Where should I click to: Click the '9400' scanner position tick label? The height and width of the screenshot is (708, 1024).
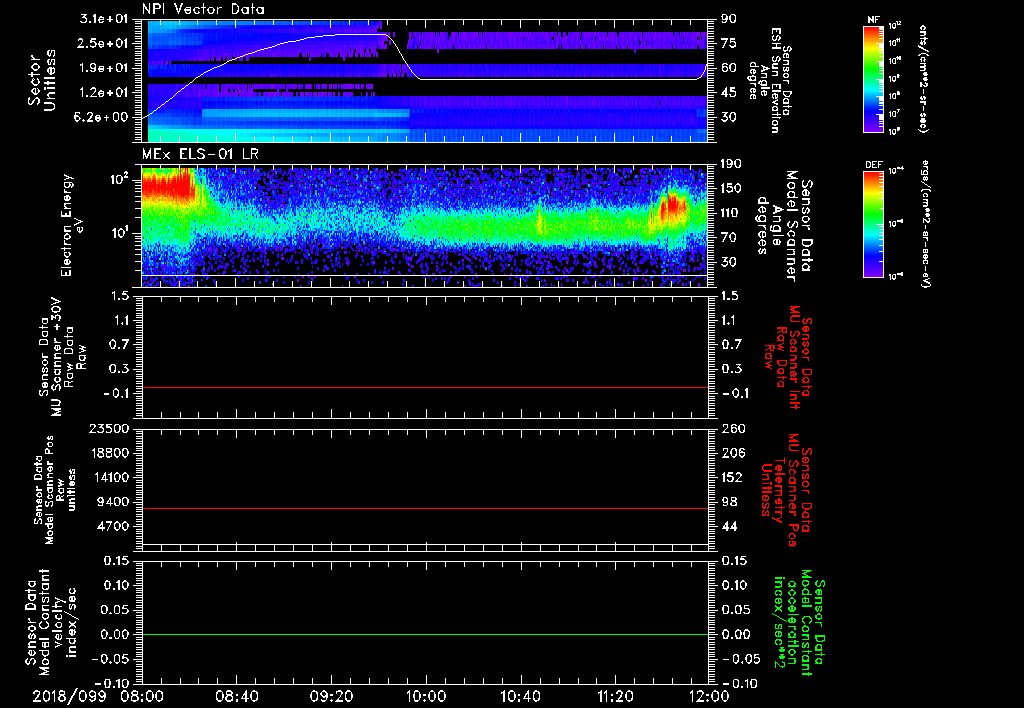113,502
